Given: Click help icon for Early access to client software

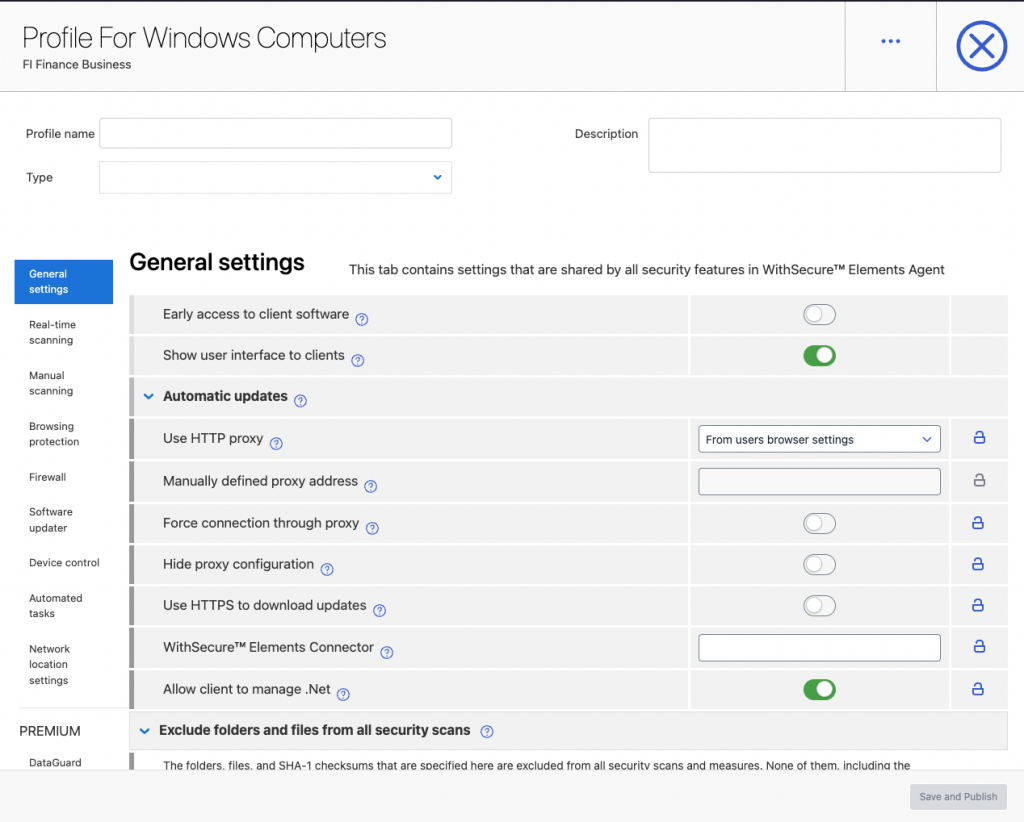Looking at the screenshot, I should (x=362, y=319).
